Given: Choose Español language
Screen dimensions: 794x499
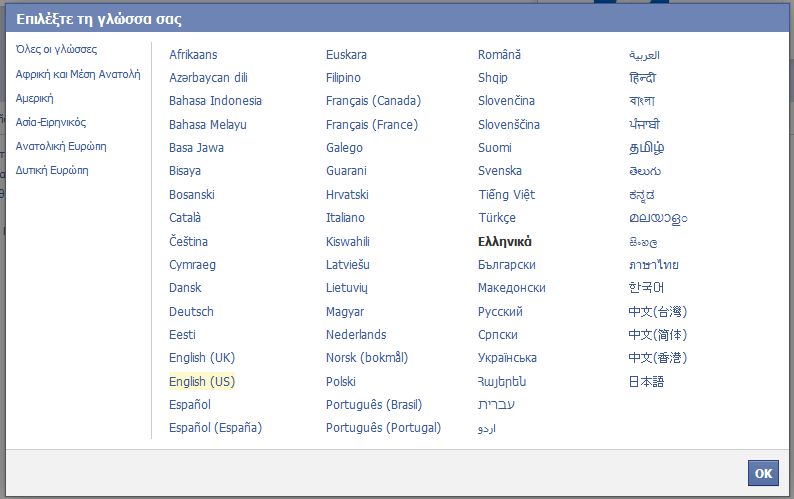Looking at the screenshot, I should click(189, 405).
